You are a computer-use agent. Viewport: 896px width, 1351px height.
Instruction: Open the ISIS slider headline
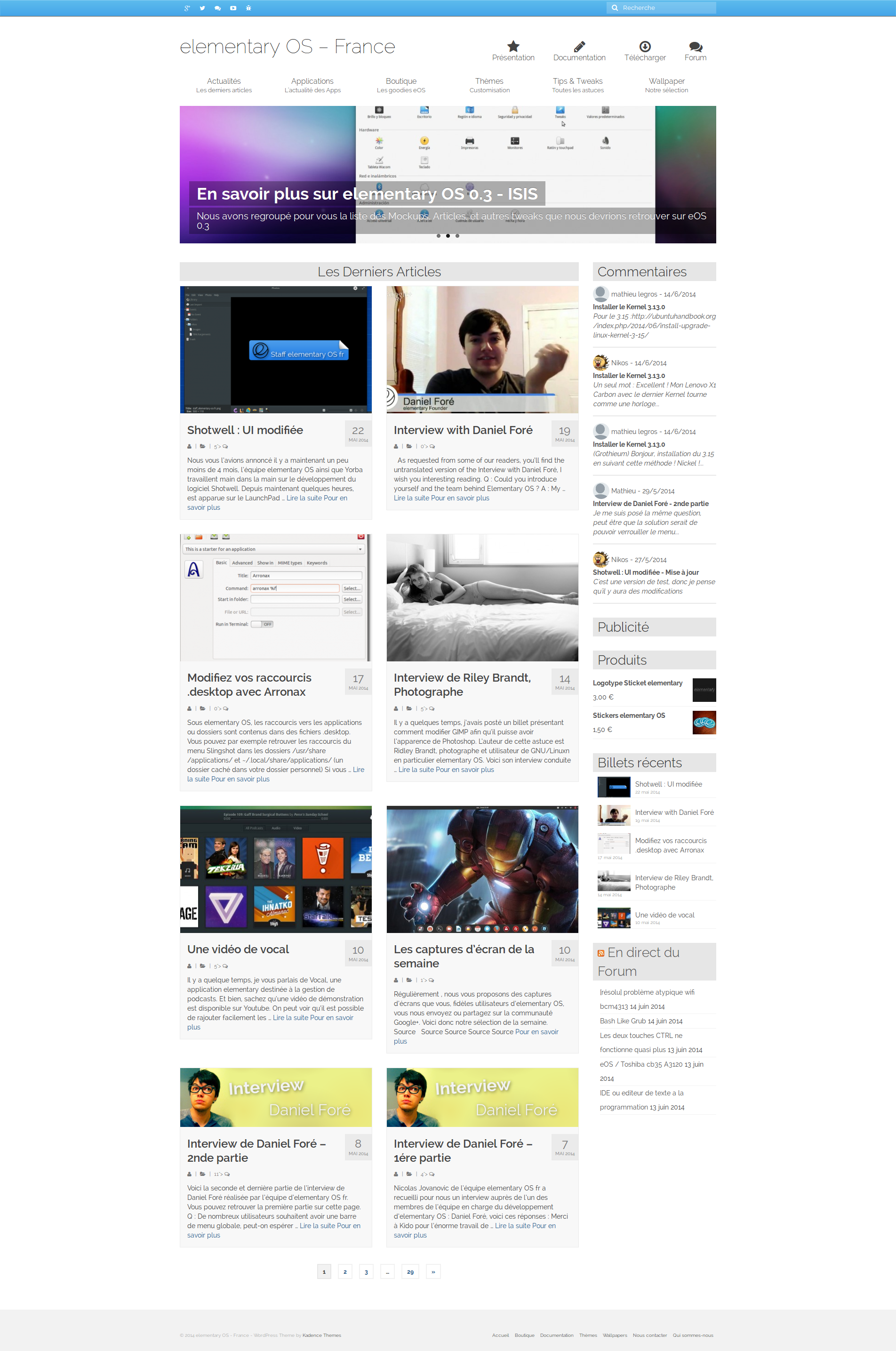pyautogui.click(x=367, y=194)
